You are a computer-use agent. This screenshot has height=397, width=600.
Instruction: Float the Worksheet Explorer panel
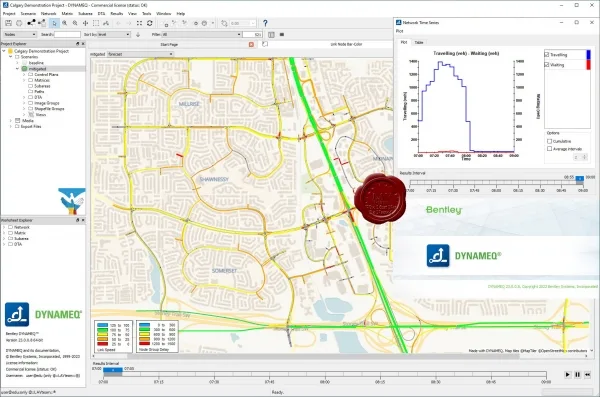[78, 220]
